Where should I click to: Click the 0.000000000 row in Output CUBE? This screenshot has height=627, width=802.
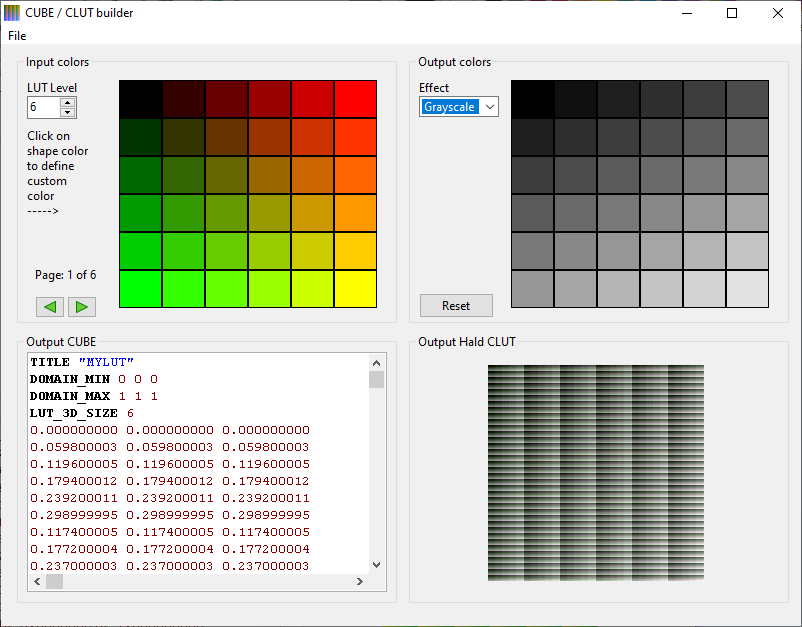point(170,430)
